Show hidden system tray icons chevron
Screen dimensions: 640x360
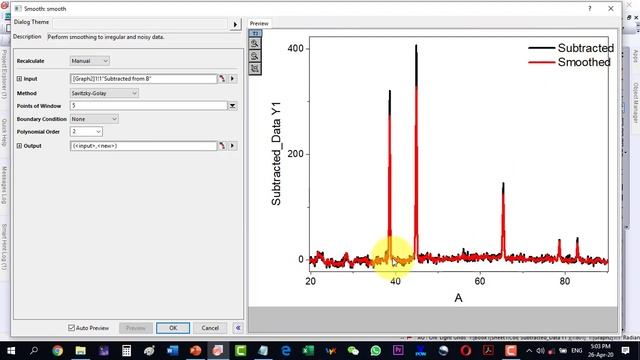[529, 351]
